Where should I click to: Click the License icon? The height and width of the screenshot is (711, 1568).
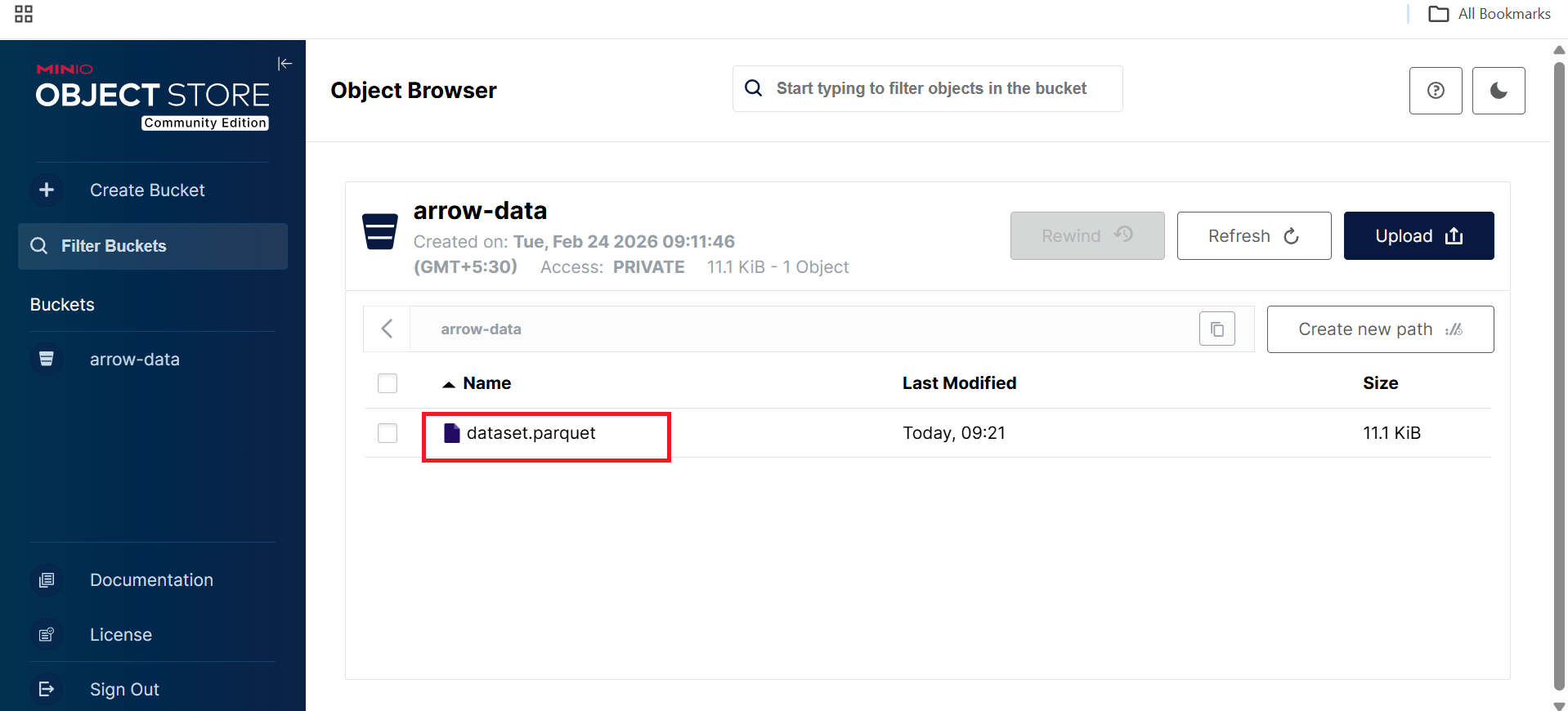47,635
